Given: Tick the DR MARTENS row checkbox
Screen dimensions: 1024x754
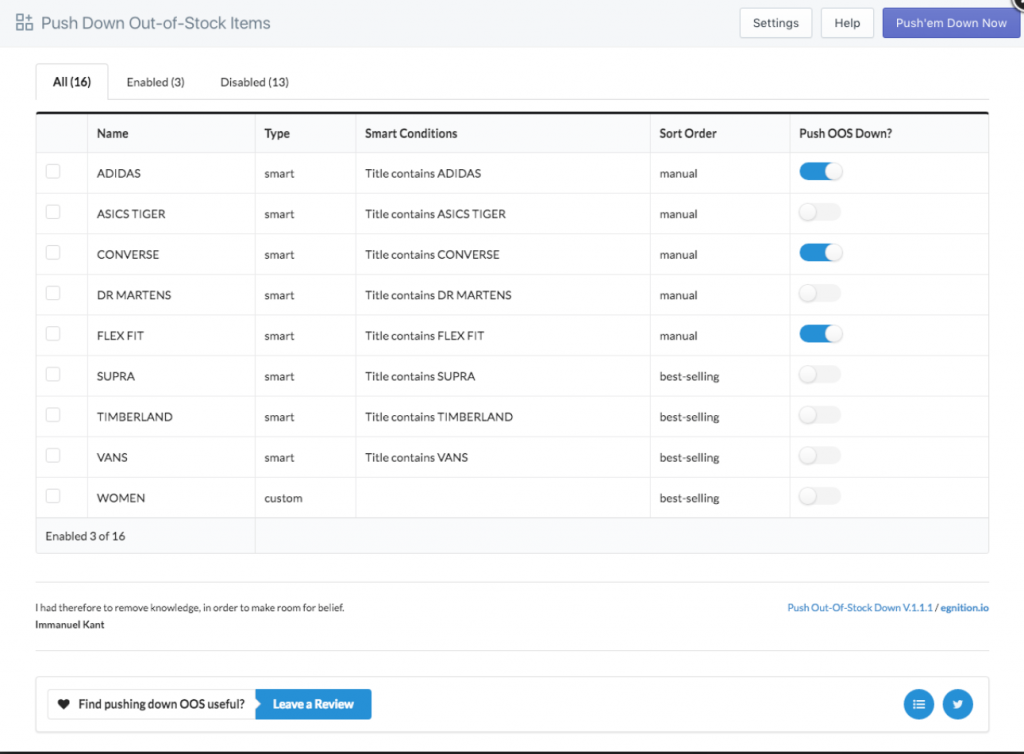Looking at the screenshot, I should click(53, 293).
